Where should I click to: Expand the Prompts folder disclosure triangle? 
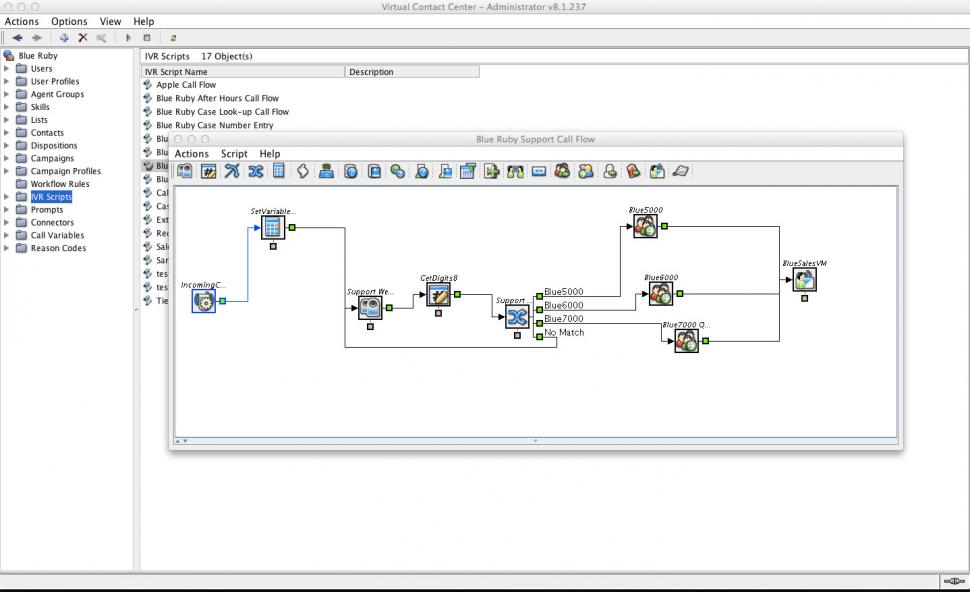pos(8,210)
